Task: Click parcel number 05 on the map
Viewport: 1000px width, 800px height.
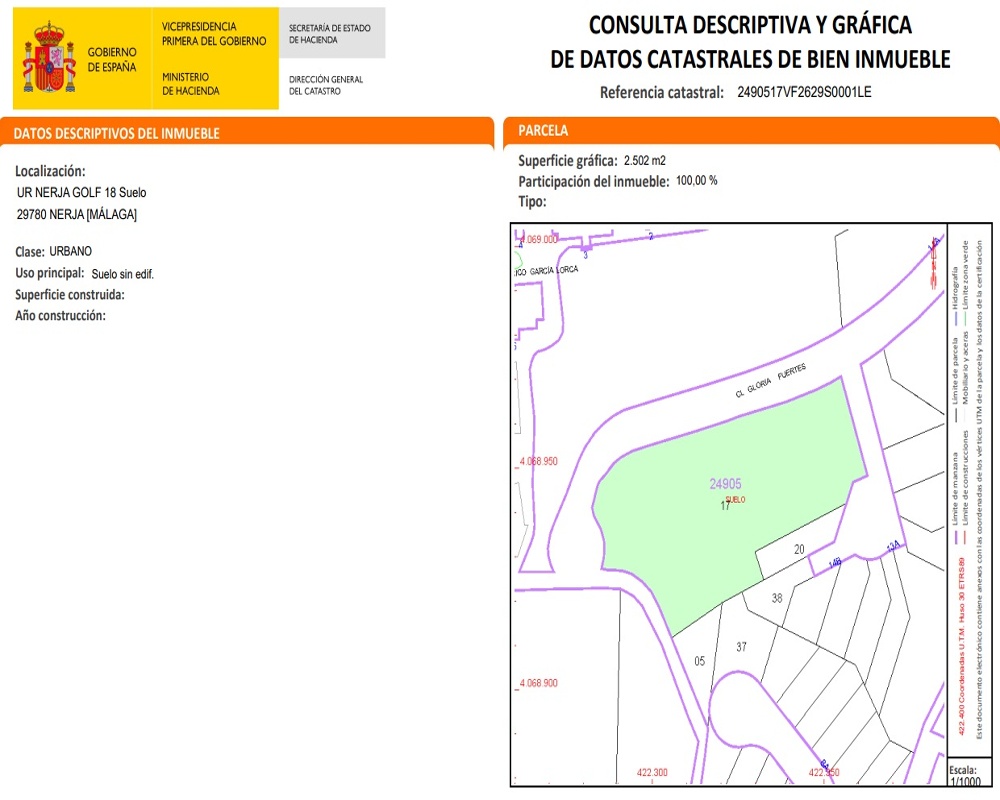Action: pyautogui.click(x=700, y=661)
